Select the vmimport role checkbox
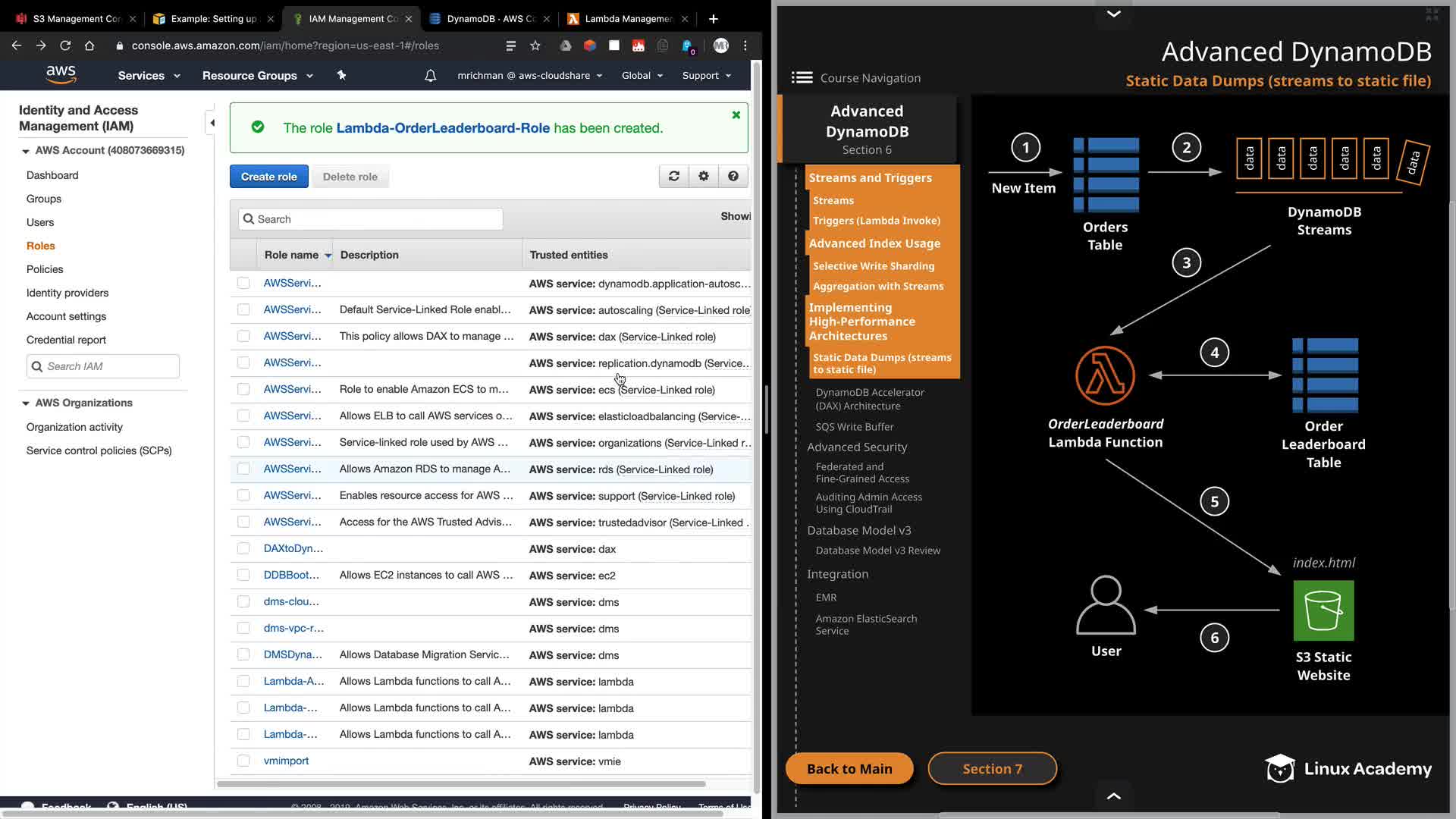Screen dimensions: 1456x819 (243, 761)
